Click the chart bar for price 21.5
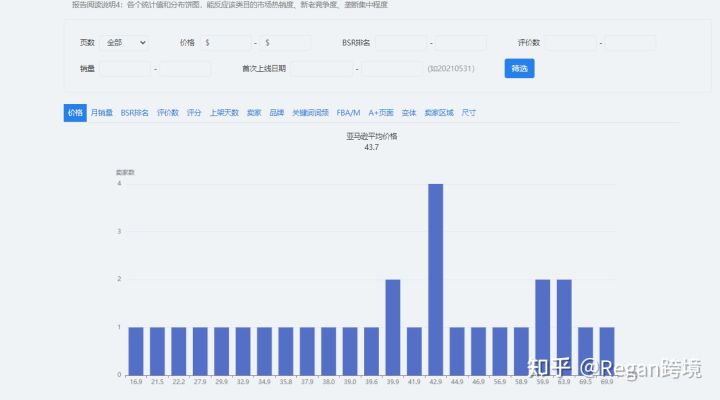The height and width of the screenshot is (400, 720). click(157, 351)
